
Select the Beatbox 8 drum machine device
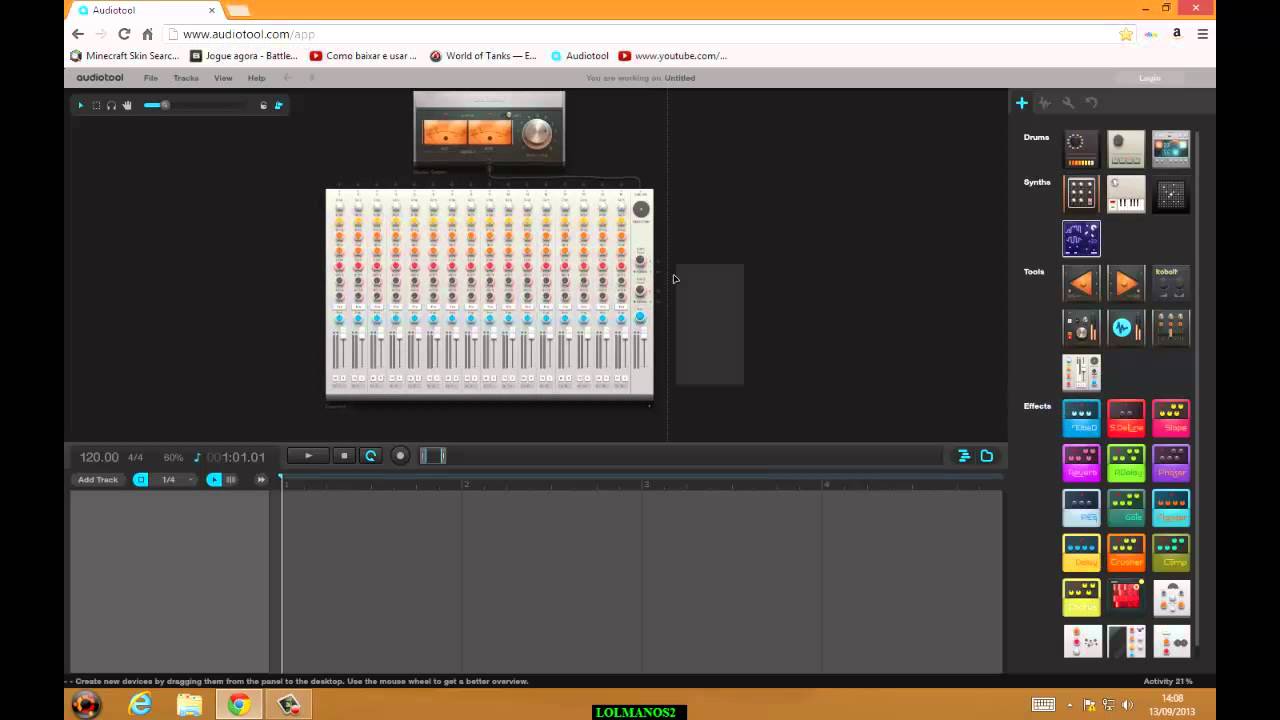[x=1081, y=149]
